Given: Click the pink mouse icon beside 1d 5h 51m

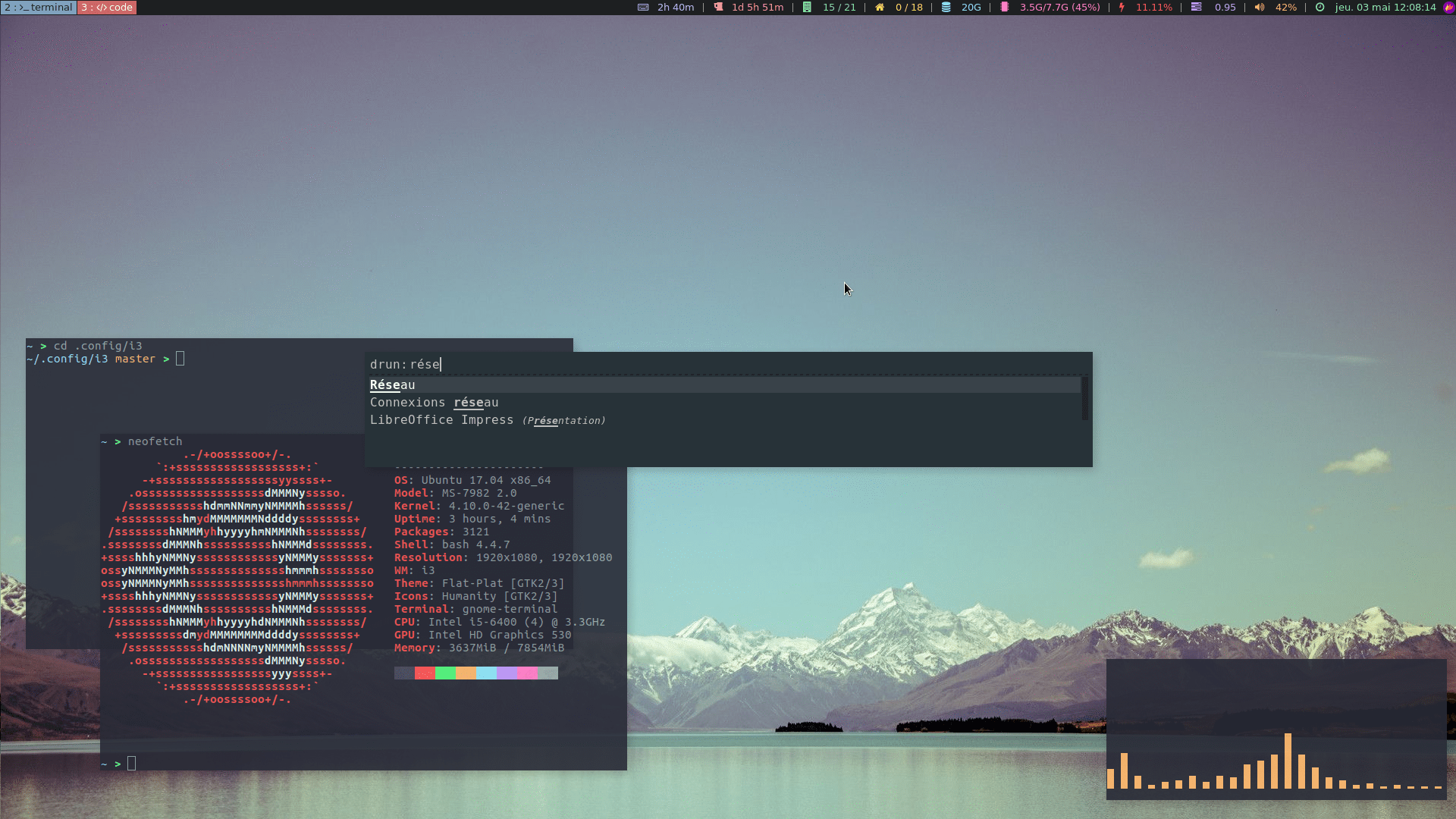Looking at the screenshot, I should point(718,7).
